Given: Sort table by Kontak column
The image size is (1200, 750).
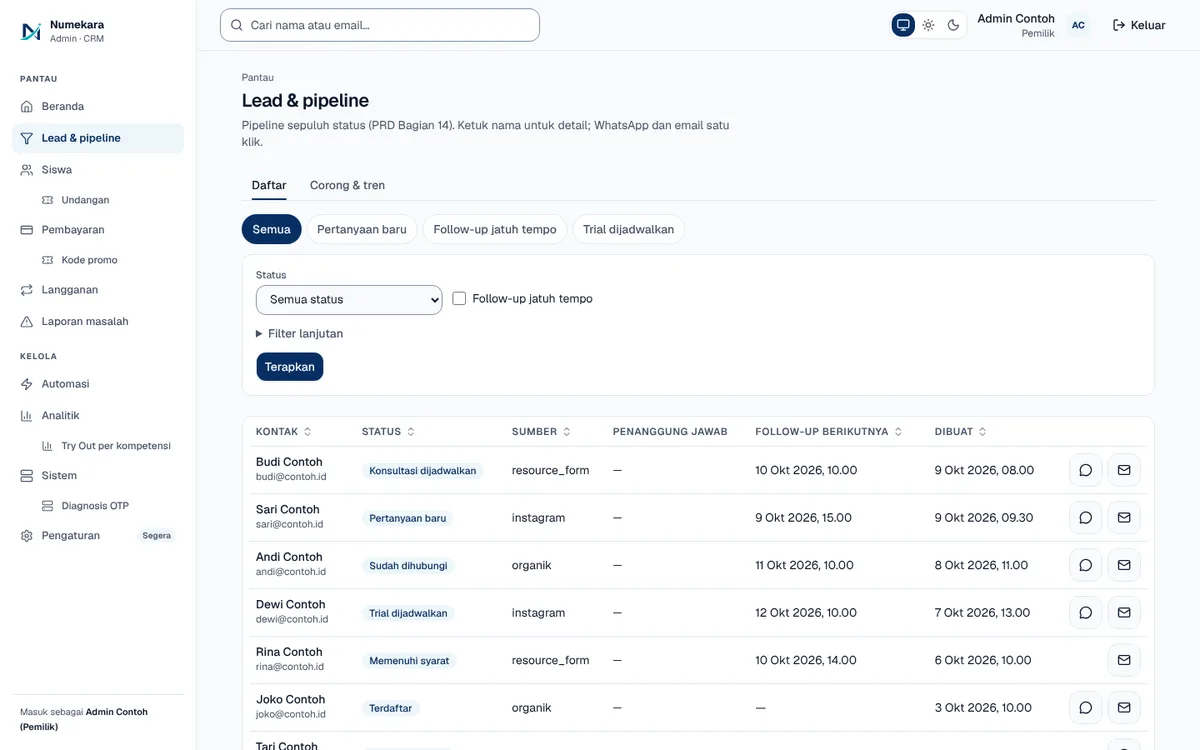Looking at the screenshot, I should tap(284, 432).
